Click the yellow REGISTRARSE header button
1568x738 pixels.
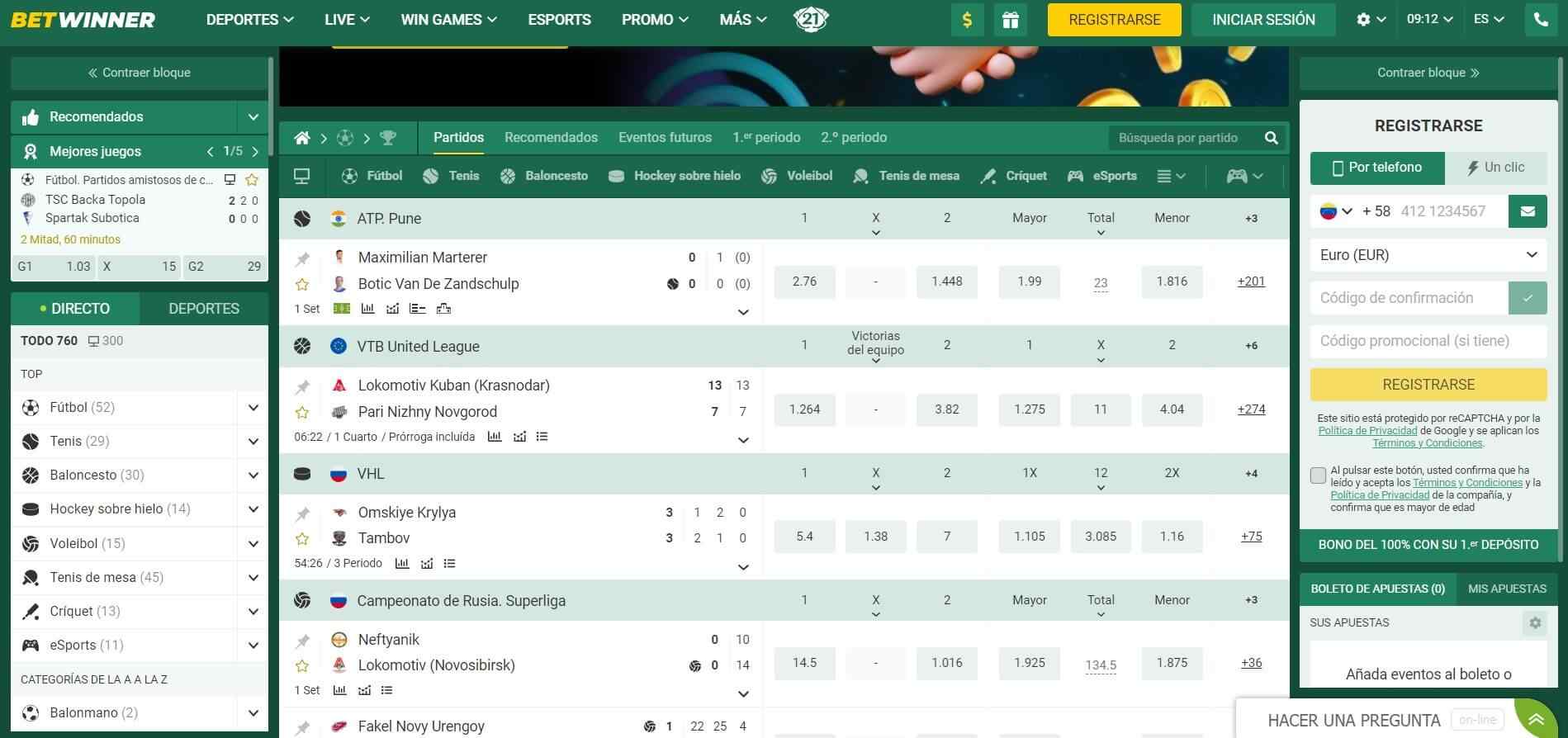pos(1114,20)
